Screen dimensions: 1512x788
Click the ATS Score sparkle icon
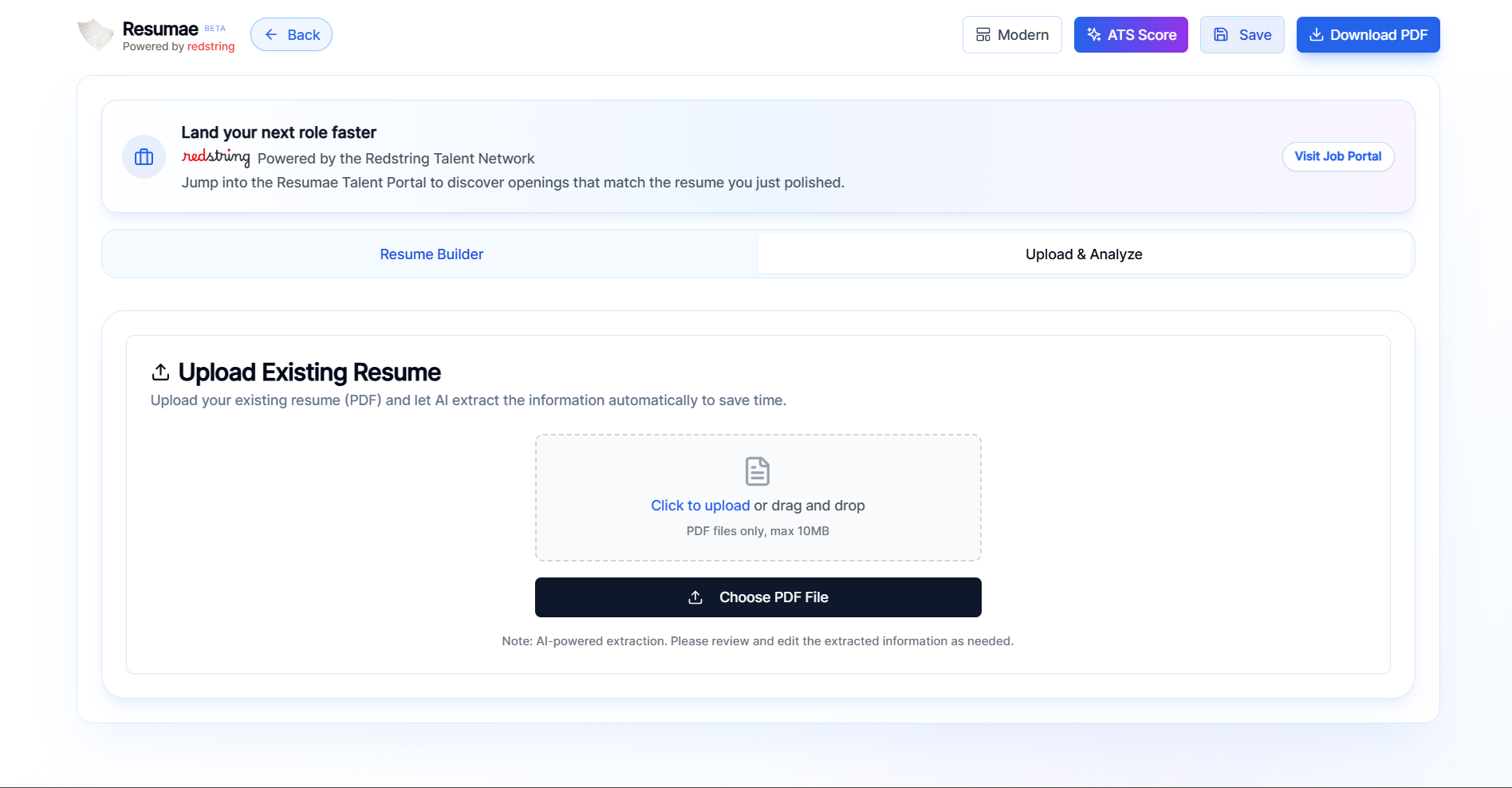(x=1093, y=34)
